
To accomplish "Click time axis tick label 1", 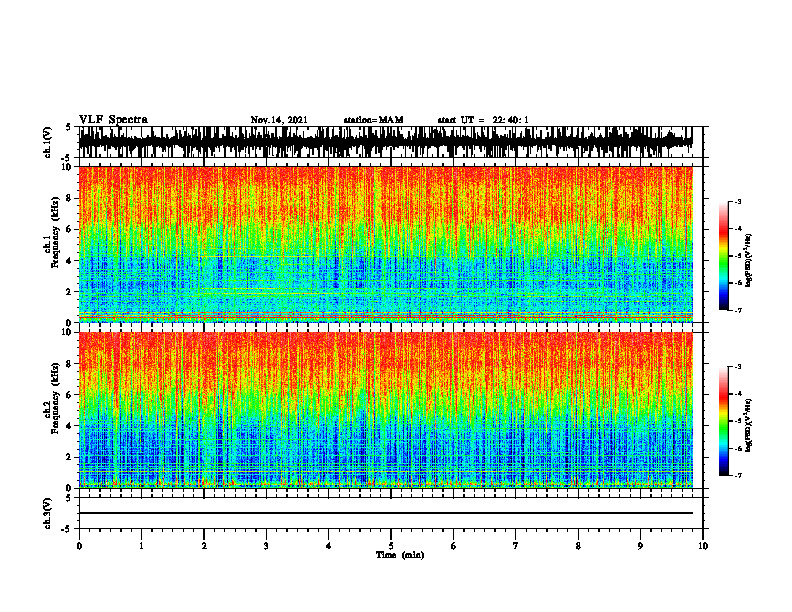I will [141, 546].
